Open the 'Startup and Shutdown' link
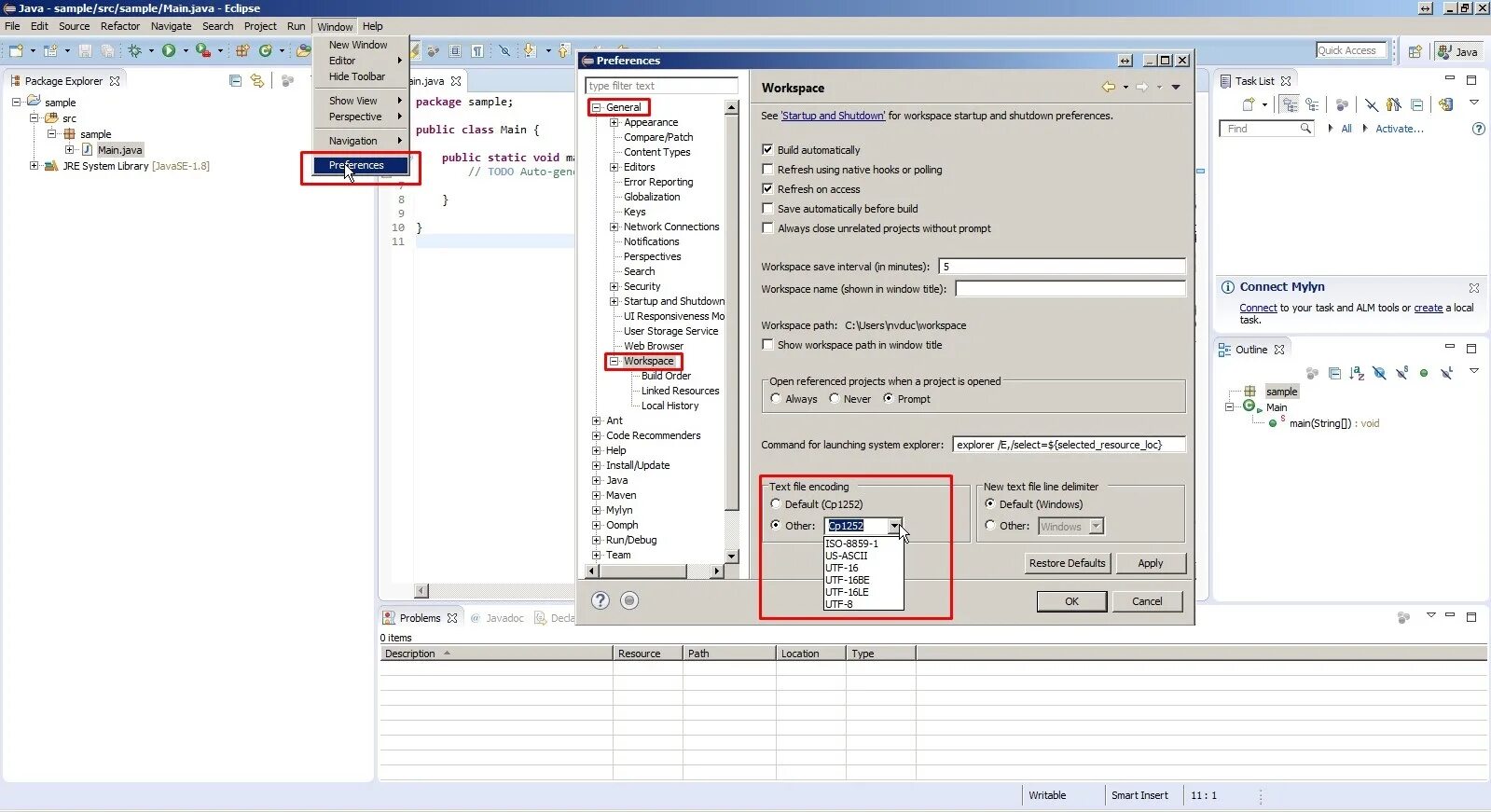The image size is (1491, 812). [833, 116]
